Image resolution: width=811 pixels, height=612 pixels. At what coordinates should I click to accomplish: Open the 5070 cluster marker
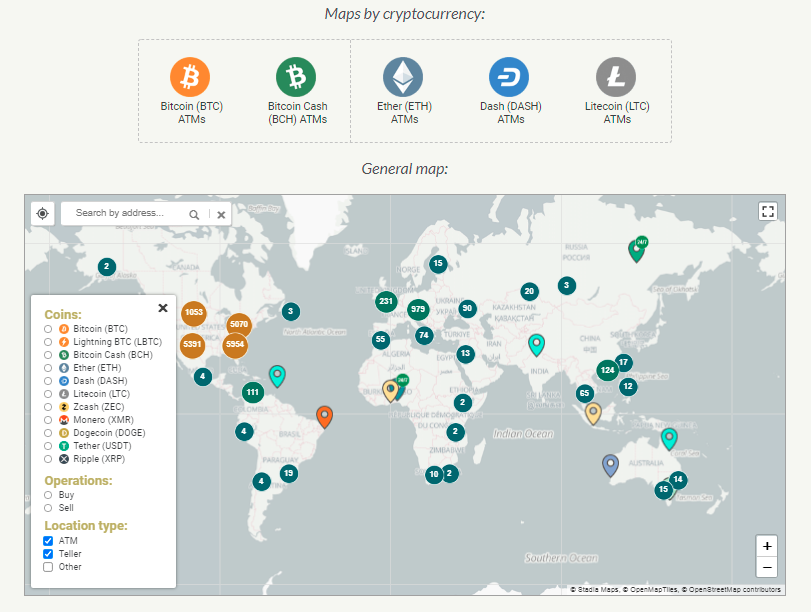(x=239, y=325)
